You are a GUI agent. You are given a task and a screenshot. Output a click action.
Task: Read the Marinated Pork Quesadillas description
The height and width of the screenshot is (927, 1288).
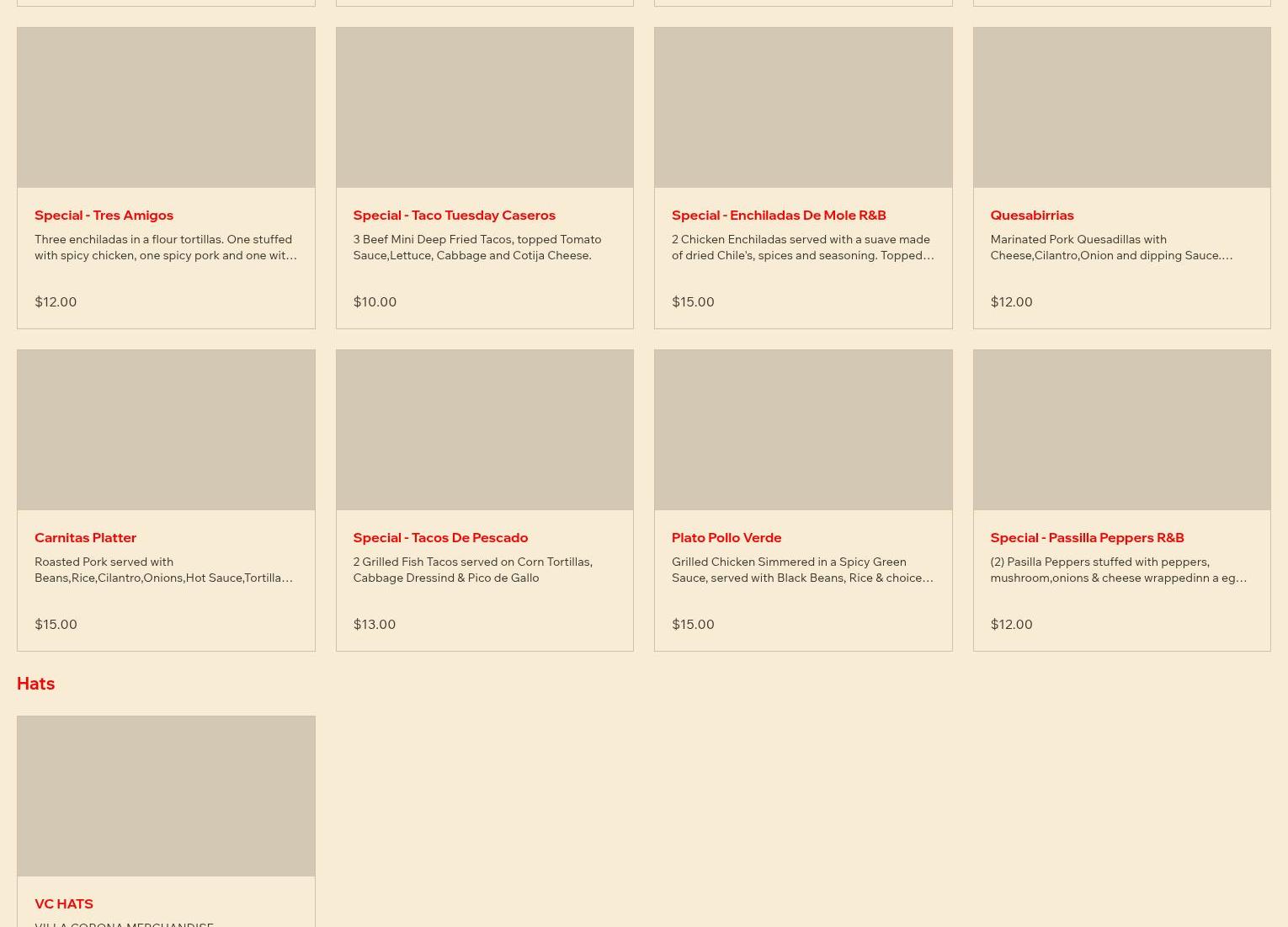(1111, 247)
